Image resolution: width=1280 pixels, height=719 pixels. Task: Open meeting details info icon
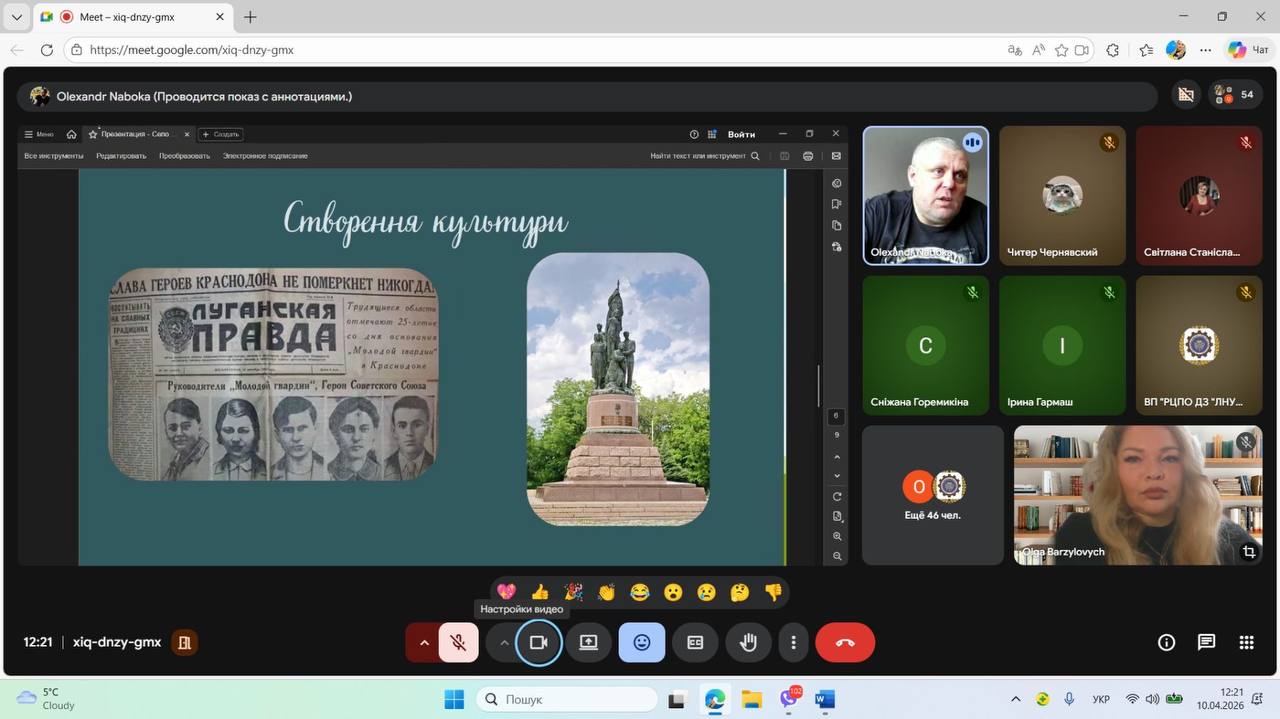pos(1166,643)
